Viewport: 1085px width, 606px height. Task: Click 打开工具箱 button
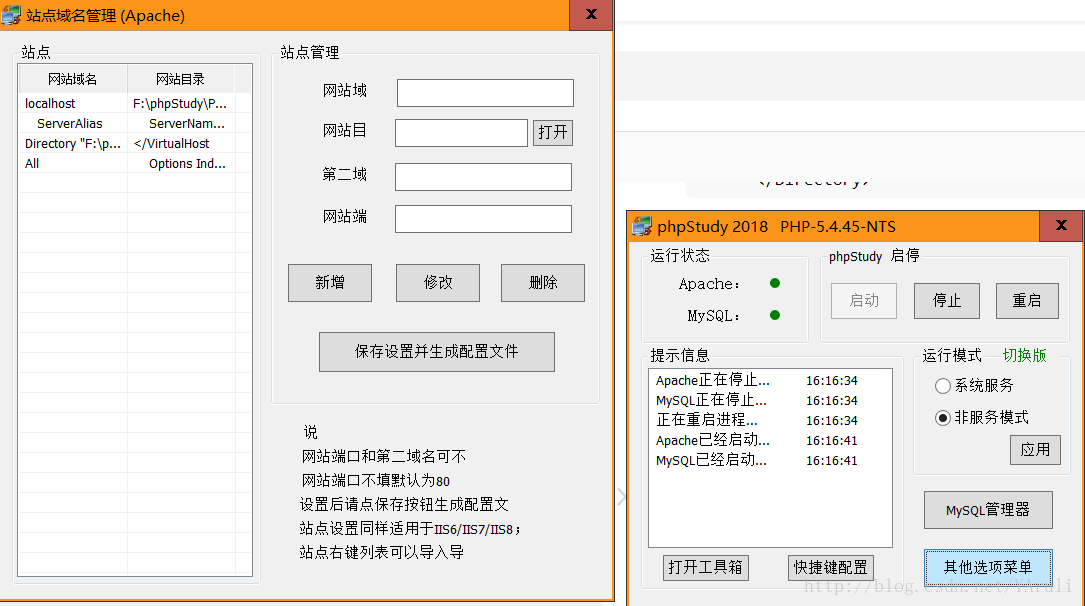click(705, 567)
